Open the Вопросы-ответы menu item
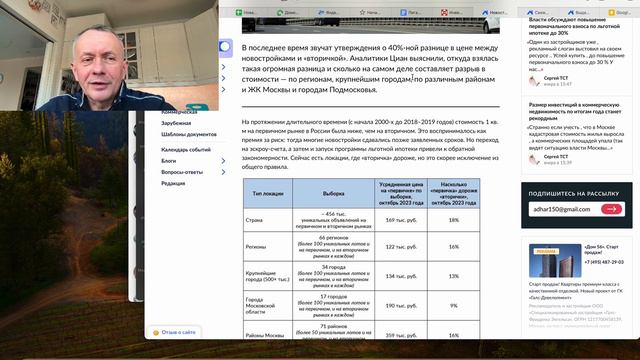The height and width of the screenshot is (360, 640). coord(182,172)
